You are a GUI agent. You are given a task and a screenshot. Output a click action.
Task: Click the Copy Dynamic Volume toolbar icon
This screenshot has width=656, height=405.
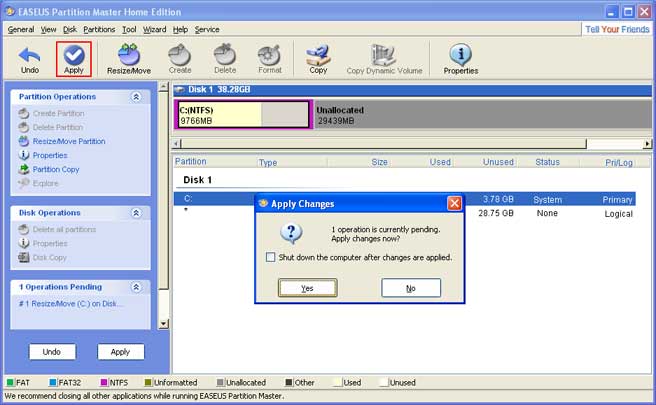click(384, 59)
